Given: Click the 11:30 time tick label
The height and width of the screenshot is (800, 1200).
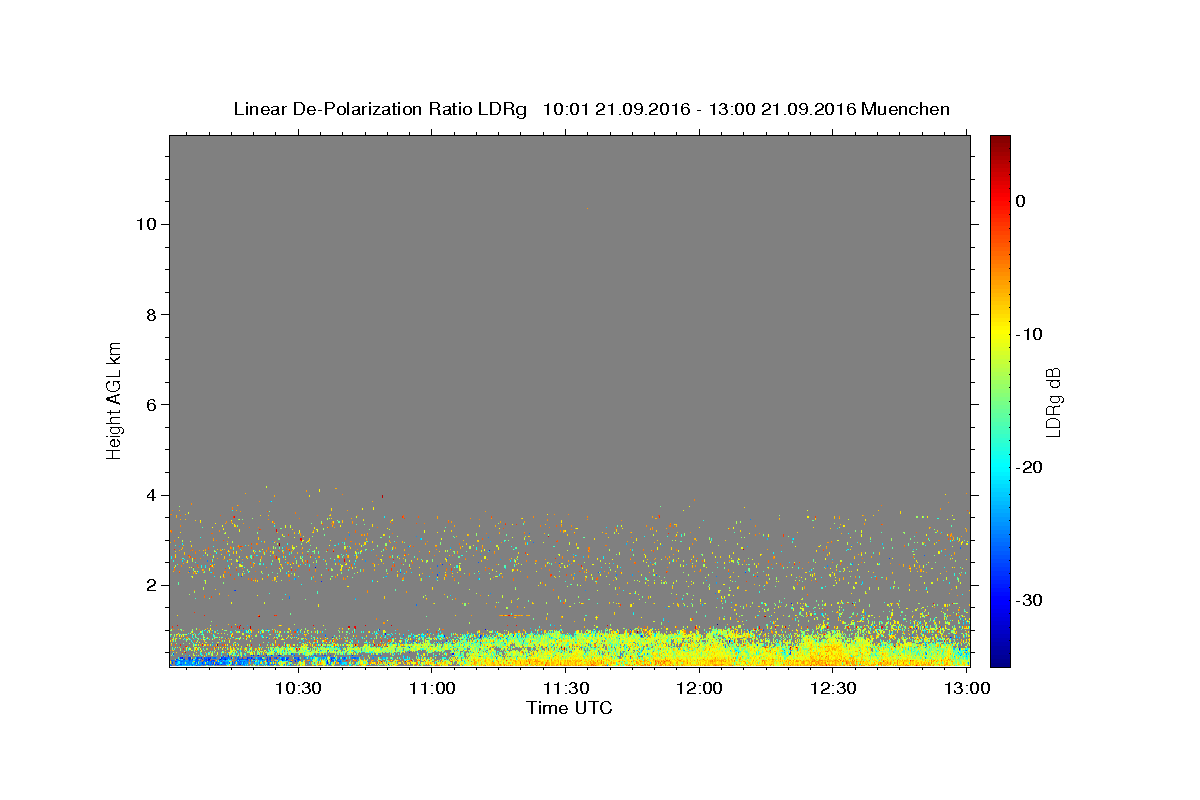Looking at the screenshot, I should (x=566, y=688).
